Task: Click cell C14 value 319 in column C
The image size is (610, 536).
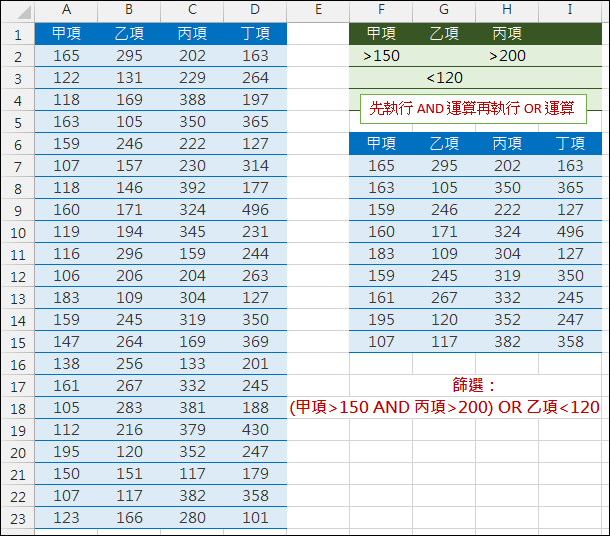Action: (192, 320)
